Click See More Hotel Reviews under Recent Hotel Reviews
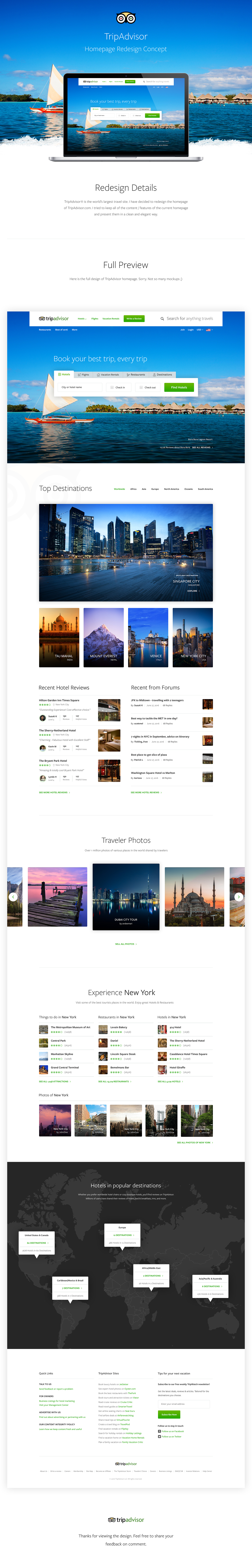 tap(54, 793)
